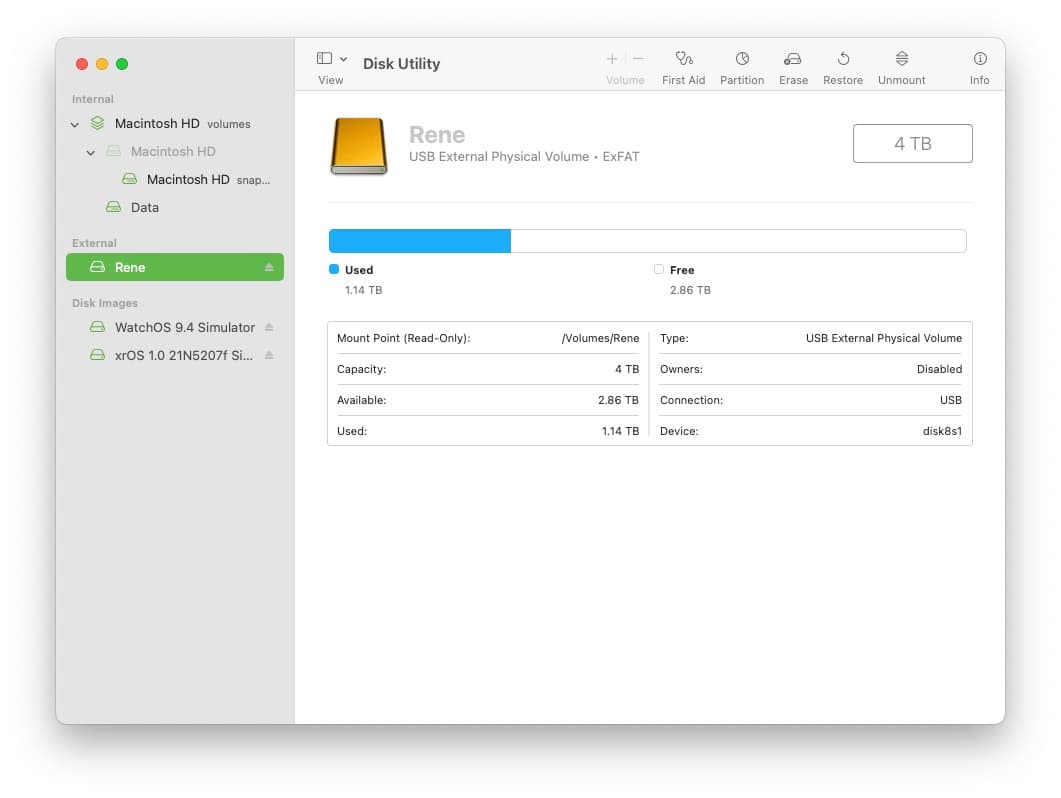Select the Data volume in sidebar
The width and height of the screenshot is (1061, 798).
(x=144, y=208)
